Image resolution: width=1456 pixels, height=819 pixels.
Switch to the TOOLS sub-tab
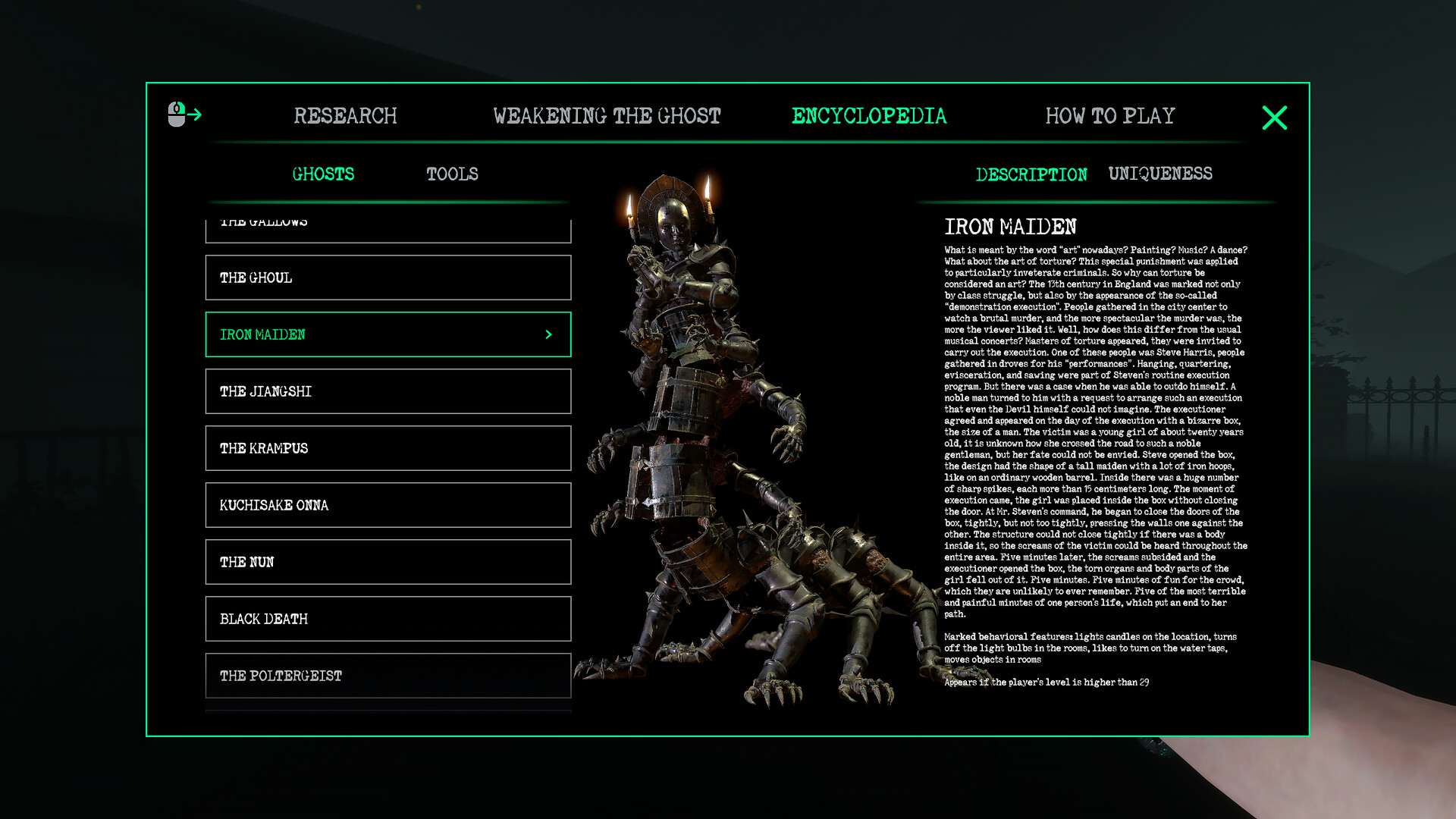point(451,174)
